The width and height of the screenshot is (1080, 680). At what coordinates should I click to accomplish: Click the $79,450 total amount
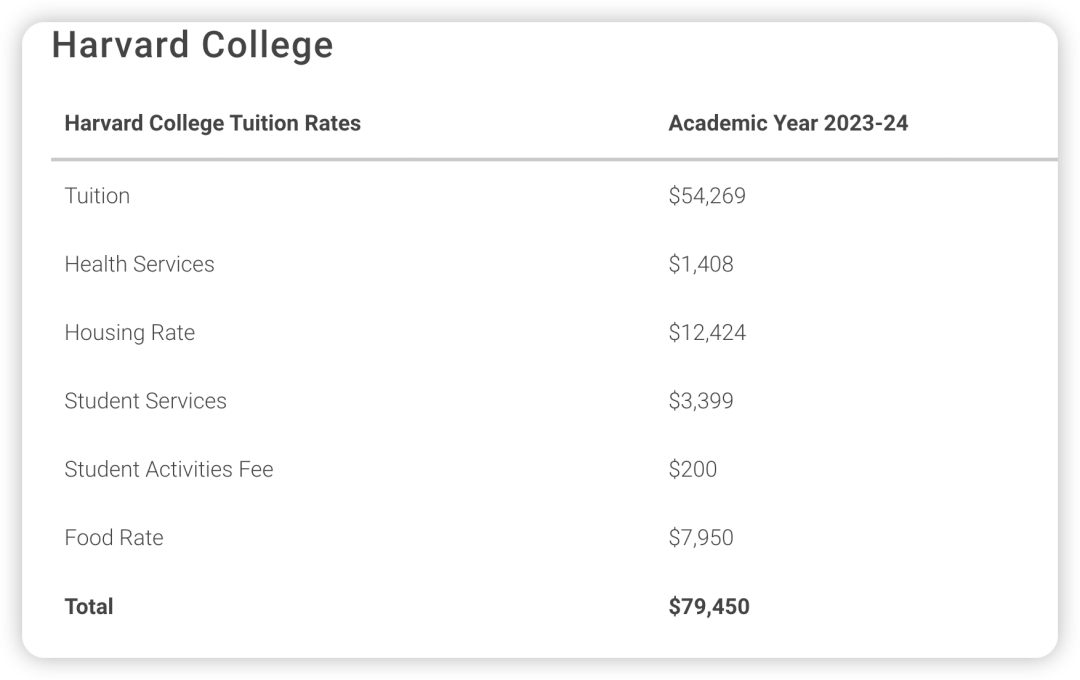(709, 606)
